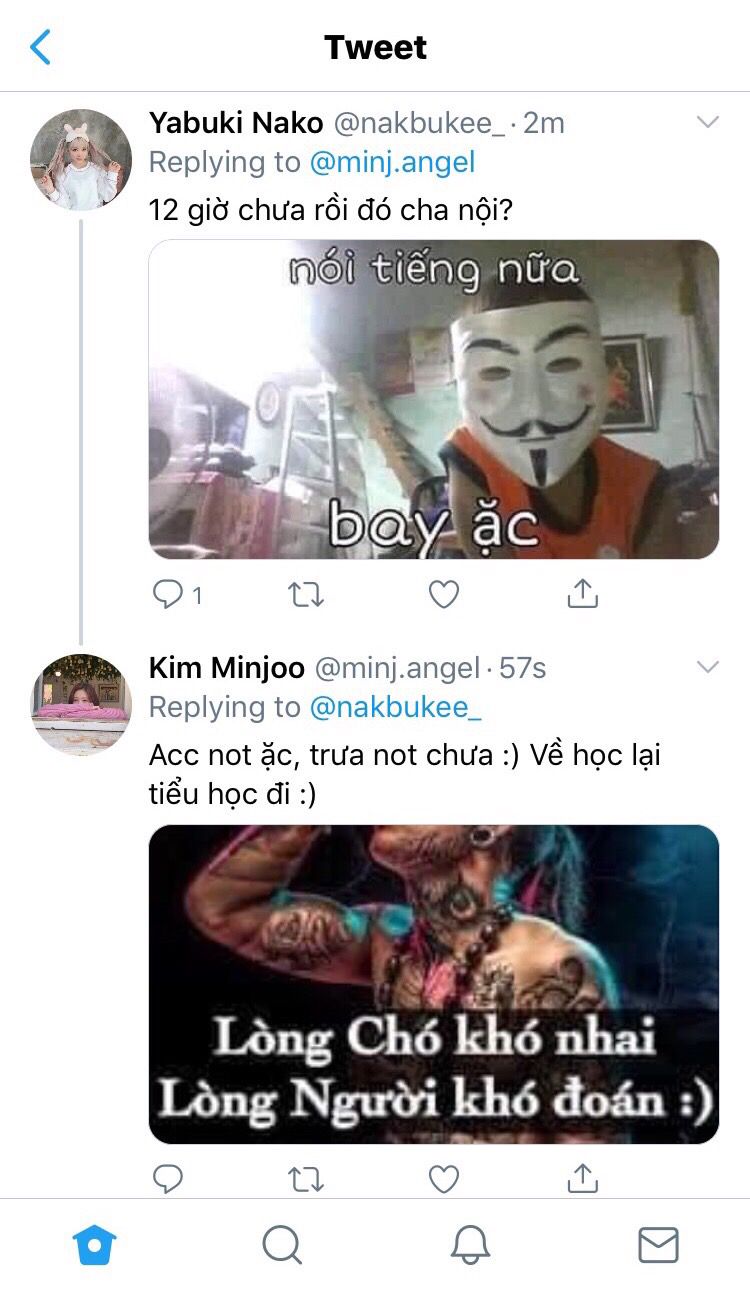This screenshot has width=750, height=1297.
Task: View Kim Minjoo's profile picture
Action: (80, 704)
